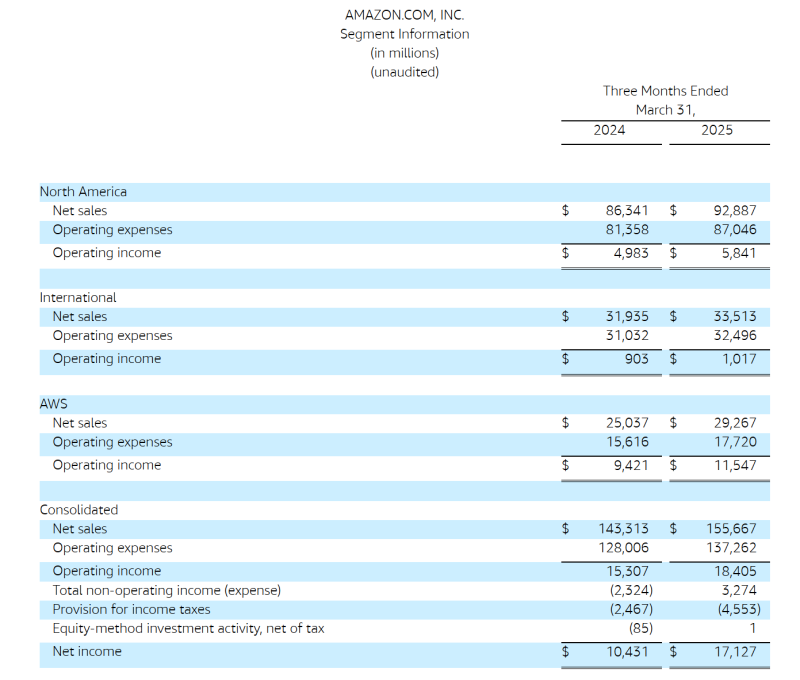Image resolution: width=800 pixels, height=680 pixels.
Task: Select AWS 2024 operating expenses 15,616
Action: (627, 442)
